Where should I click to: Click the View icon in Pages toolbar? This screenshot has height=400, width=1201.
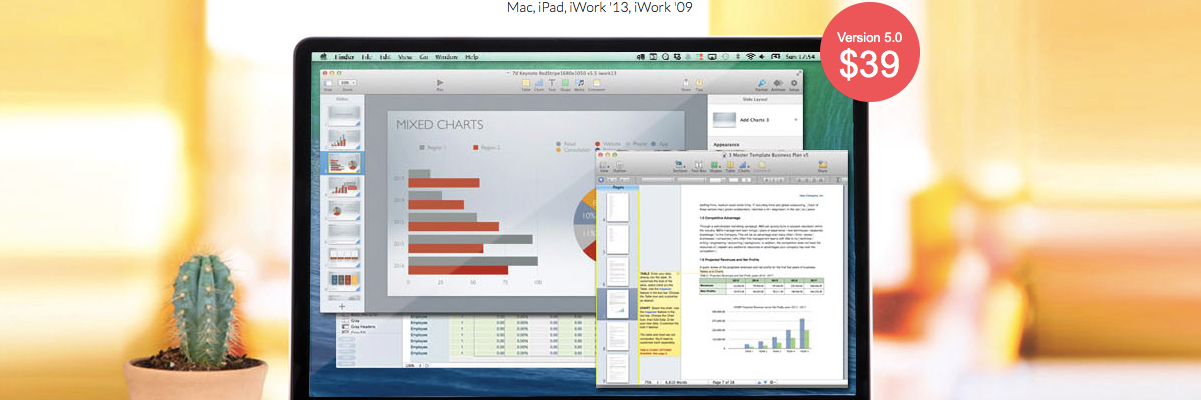(603, 167)
